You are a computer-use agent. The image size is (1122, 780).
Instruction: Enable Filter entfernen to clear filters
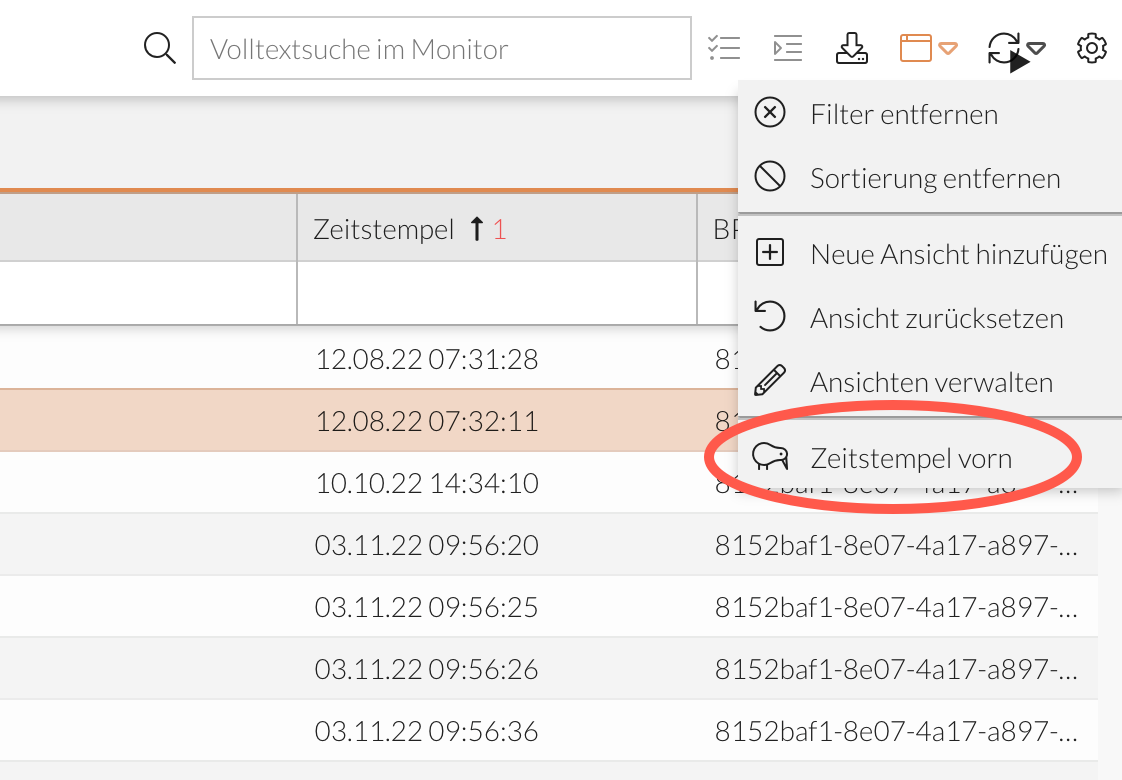903,113
